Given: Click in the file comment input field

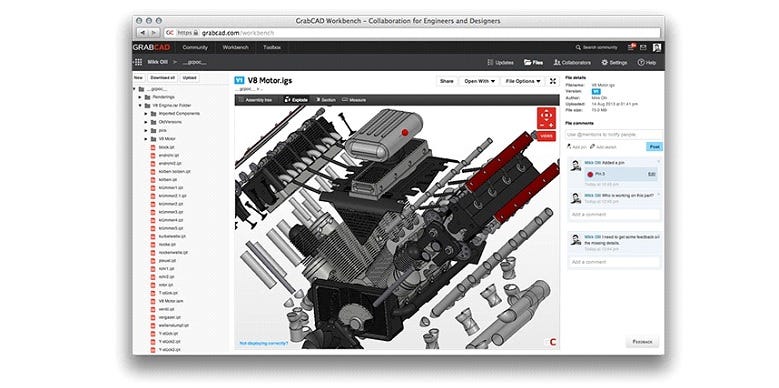Looking at the screenshot, I should [x=614, y=135].
